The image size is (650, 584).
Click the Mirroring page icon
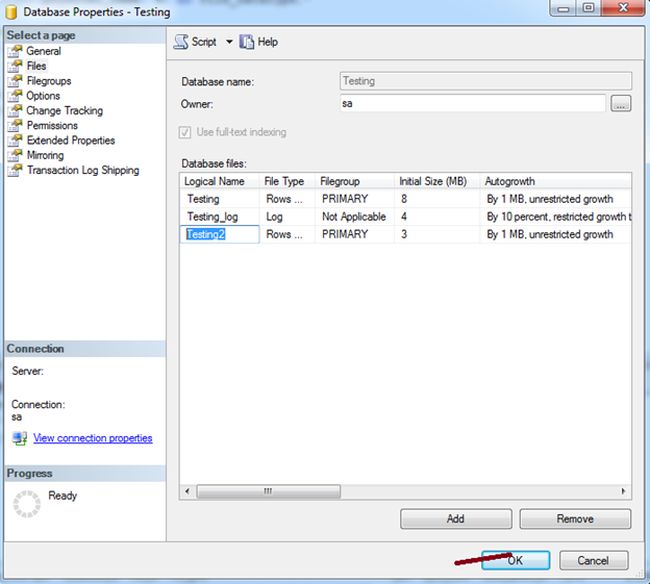click(15, 155)
